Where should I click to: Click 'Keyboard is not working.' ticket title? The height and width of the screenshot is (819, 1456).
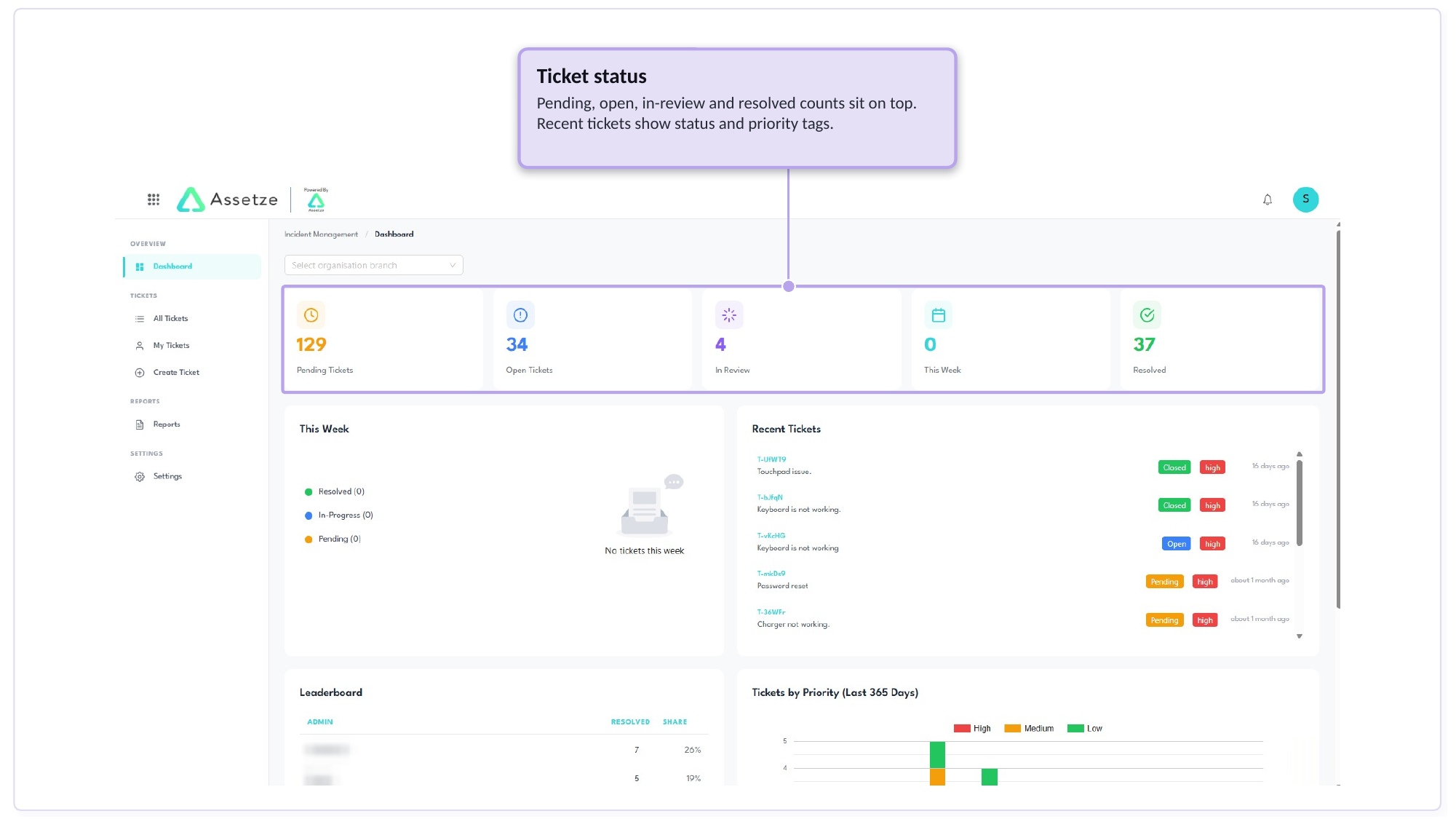[x=798, y=510]
